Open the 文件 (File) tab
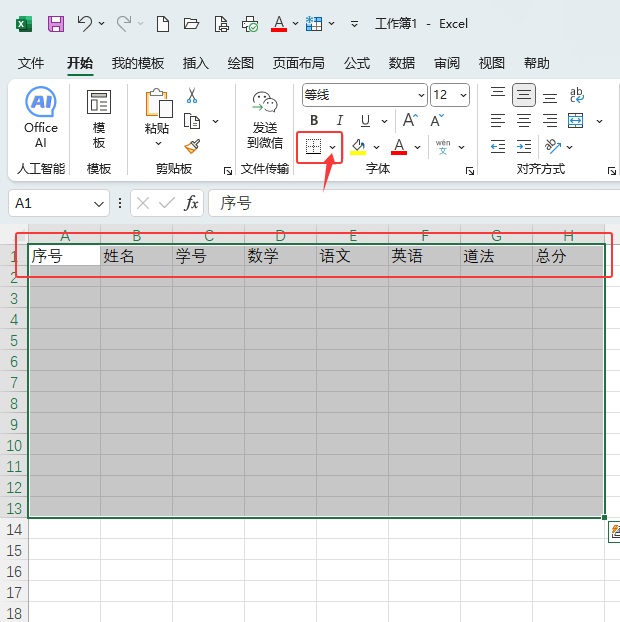The image size is (620, 622). click(x=31, y=63)
